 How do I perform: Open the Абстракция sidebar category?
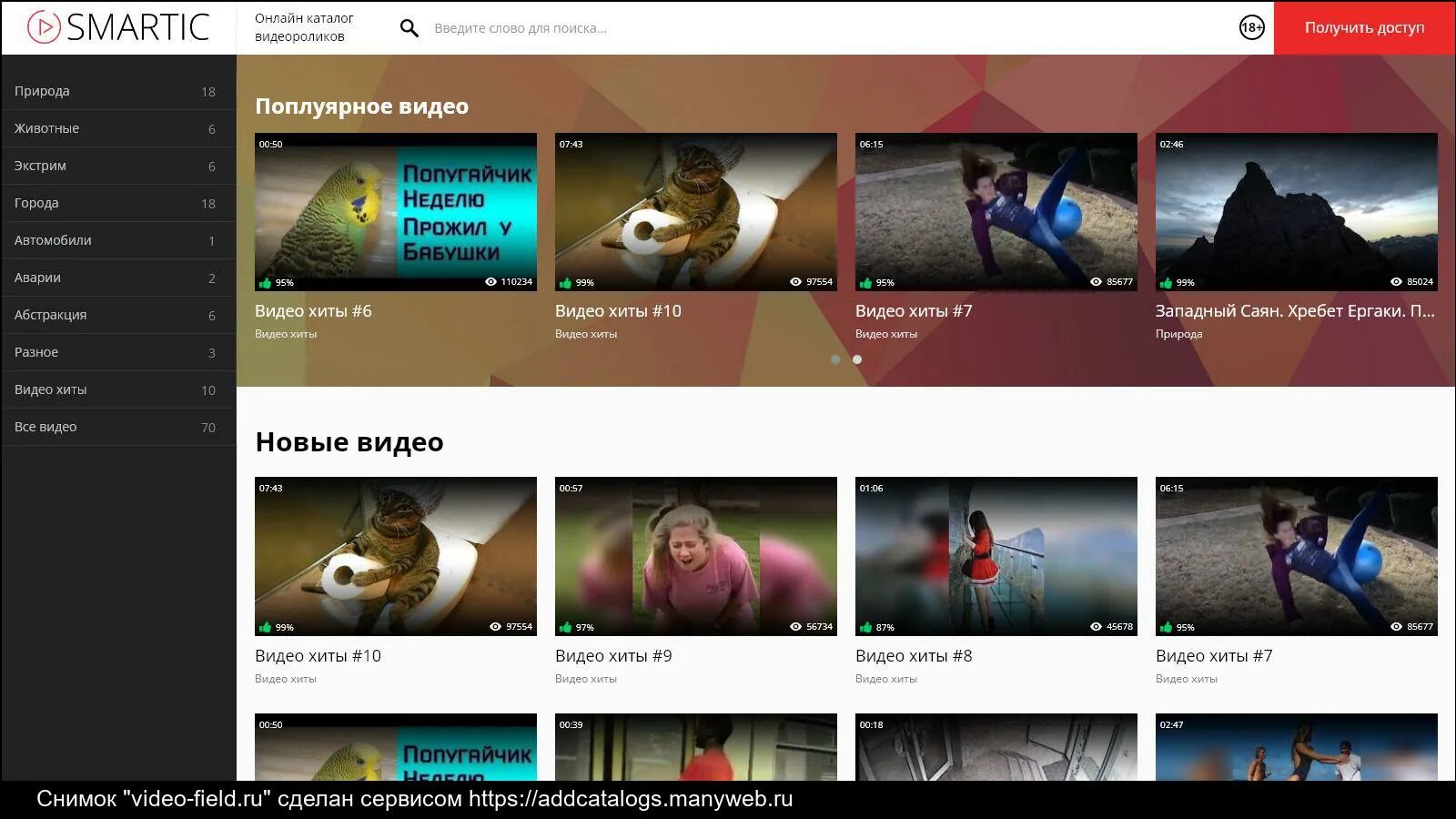click(118, 315)
